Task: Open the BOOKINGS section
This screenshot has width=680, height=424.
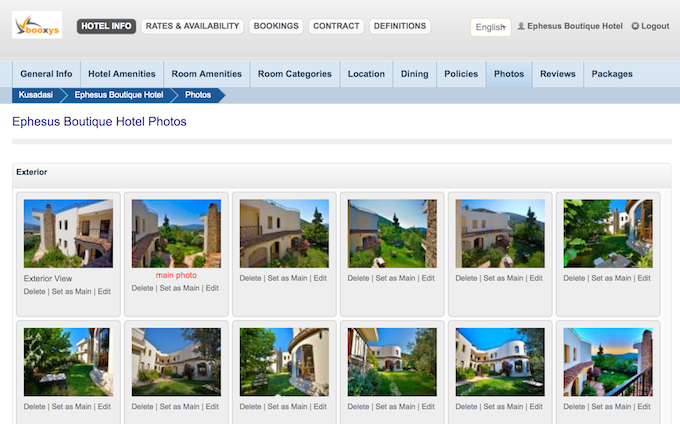Action: pos(276,26)
